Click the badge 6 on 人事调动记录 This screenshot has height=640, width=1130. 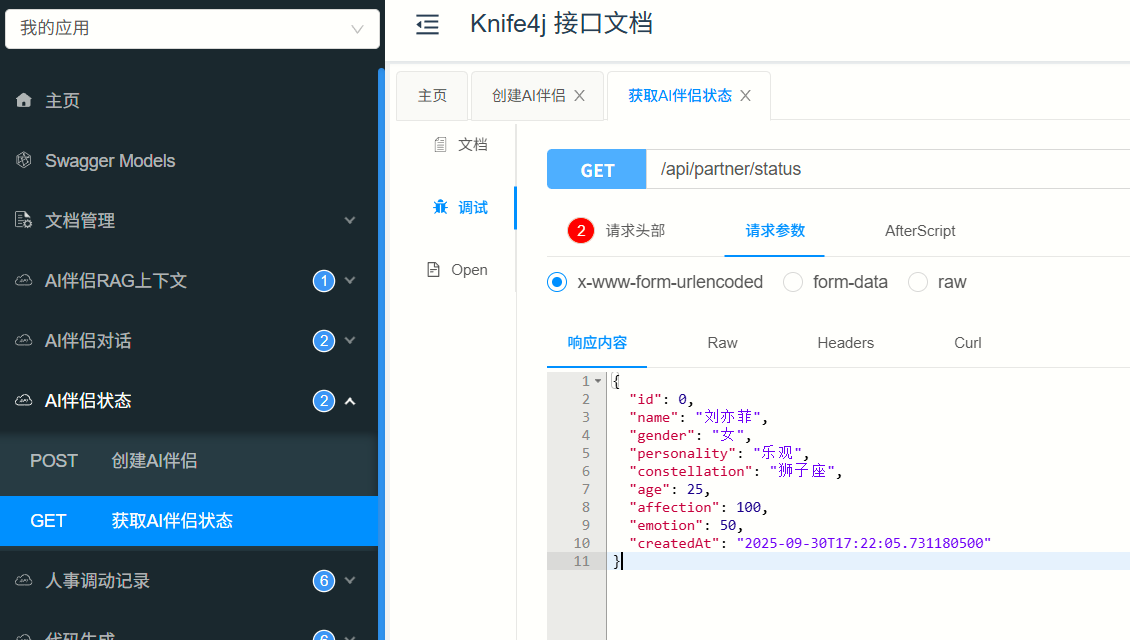(x=324, y=580)
